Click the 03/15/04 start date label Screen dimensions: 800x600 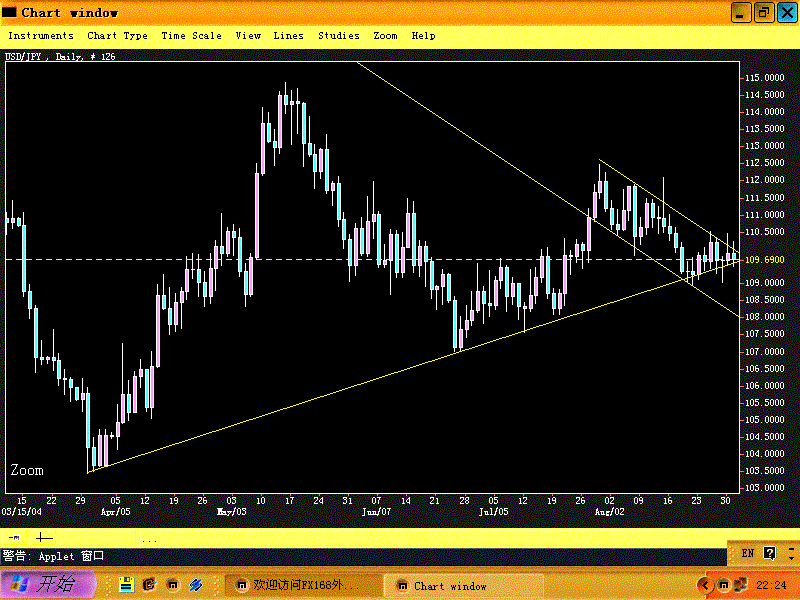tap(21, 512)
